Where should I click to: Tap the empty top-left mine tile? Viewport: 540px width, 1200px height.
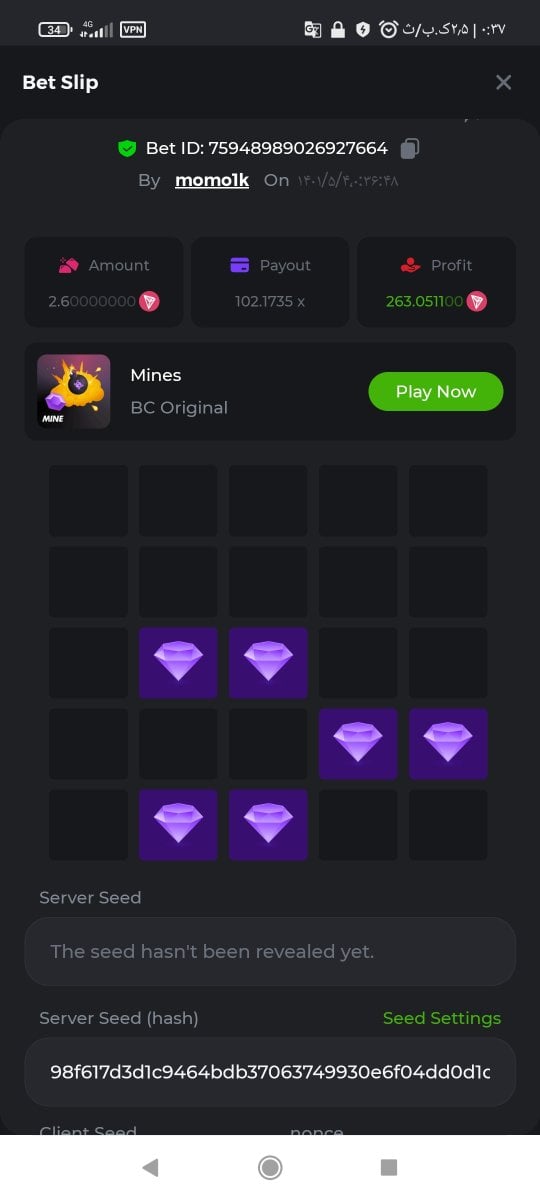(x=89, y=501)
